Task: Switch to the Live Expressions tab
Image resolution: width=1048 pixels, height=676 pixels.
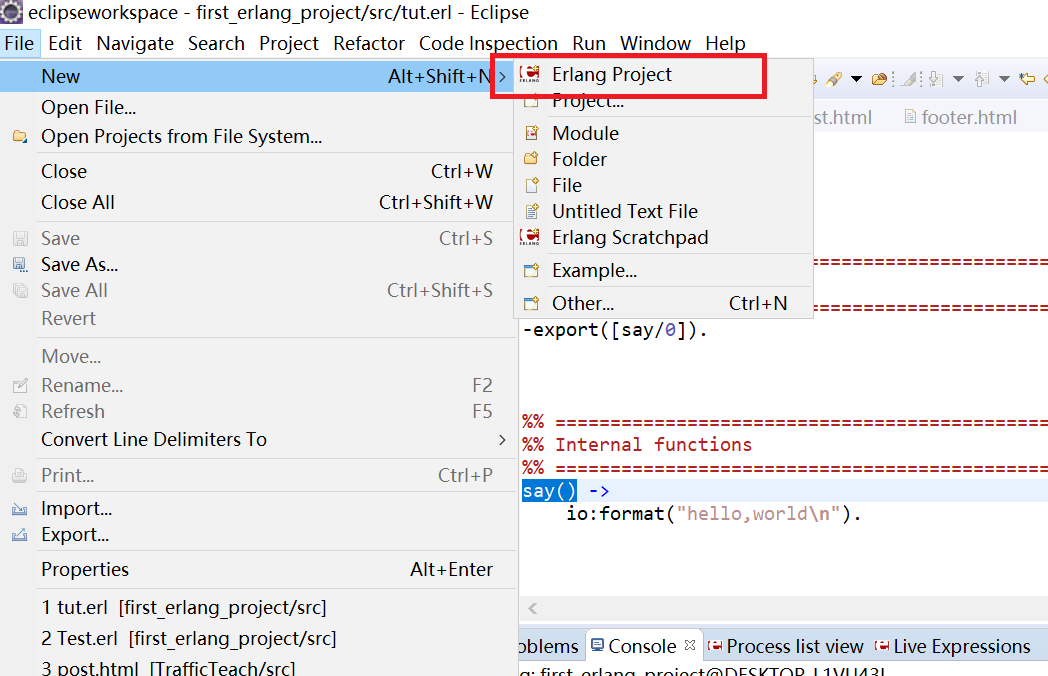Action: point(953,647)
